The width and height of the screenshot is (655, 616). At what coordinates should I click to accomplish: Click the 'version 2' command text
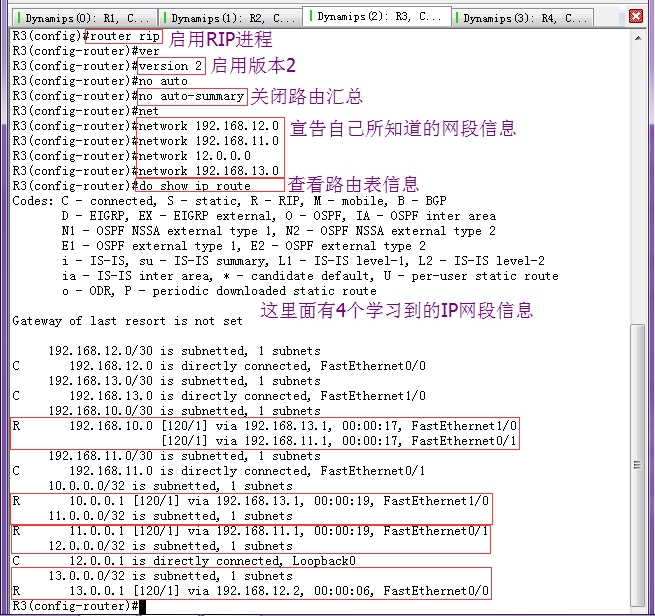click(170, 66)
